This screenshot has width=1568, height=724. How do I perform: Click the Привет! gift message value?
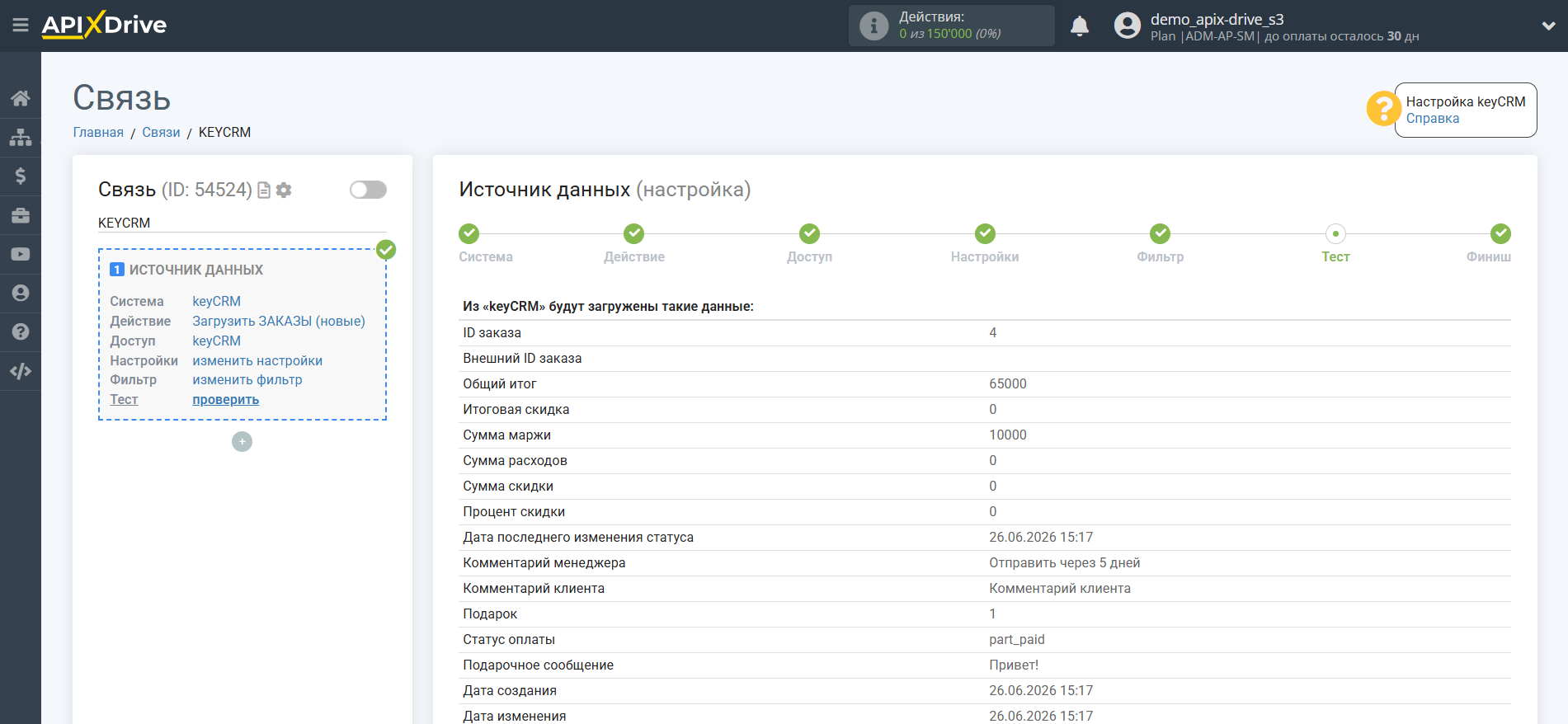click(1014, 665)
